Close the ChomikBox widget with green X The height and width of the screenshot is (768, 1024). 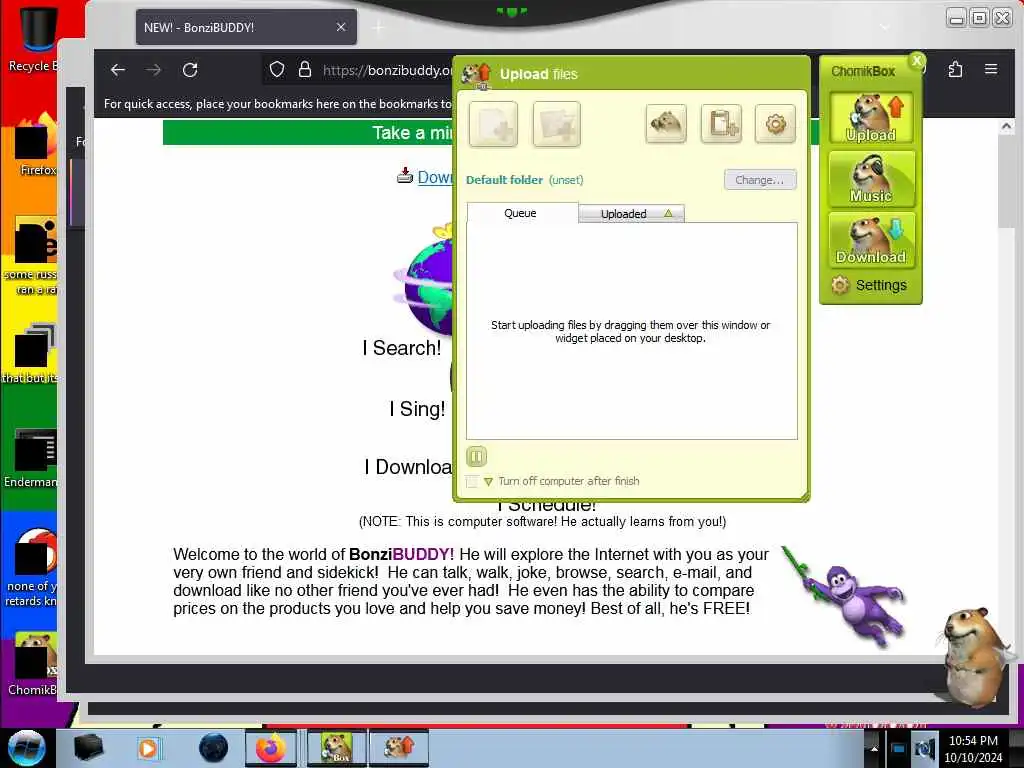(x=917, y=61)
